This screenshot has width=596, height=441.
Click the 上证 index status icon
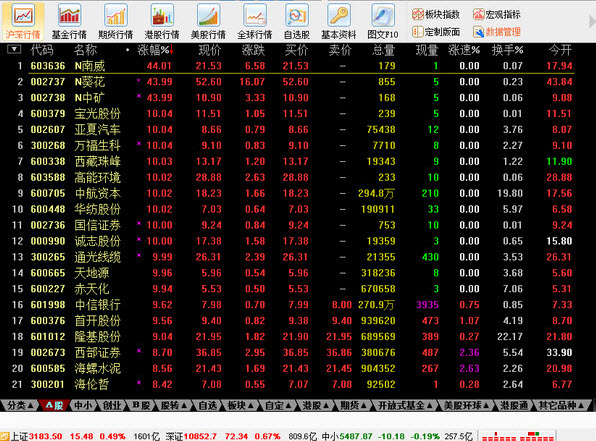click(x=5, y=436)
